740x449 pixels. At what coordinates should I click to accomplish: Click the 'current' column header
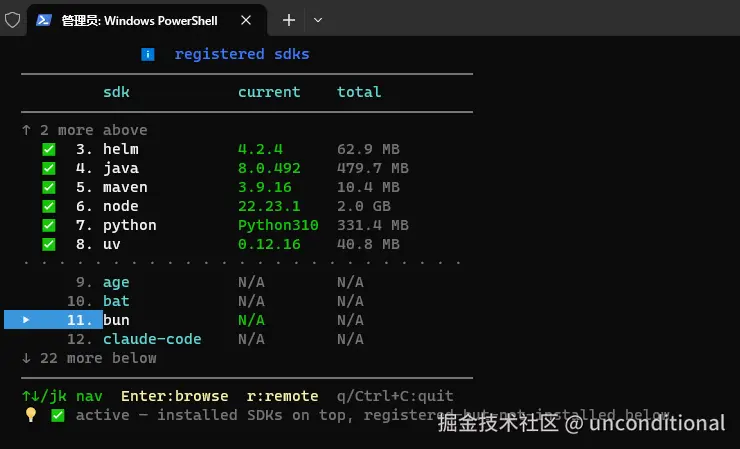coord(269,92)
